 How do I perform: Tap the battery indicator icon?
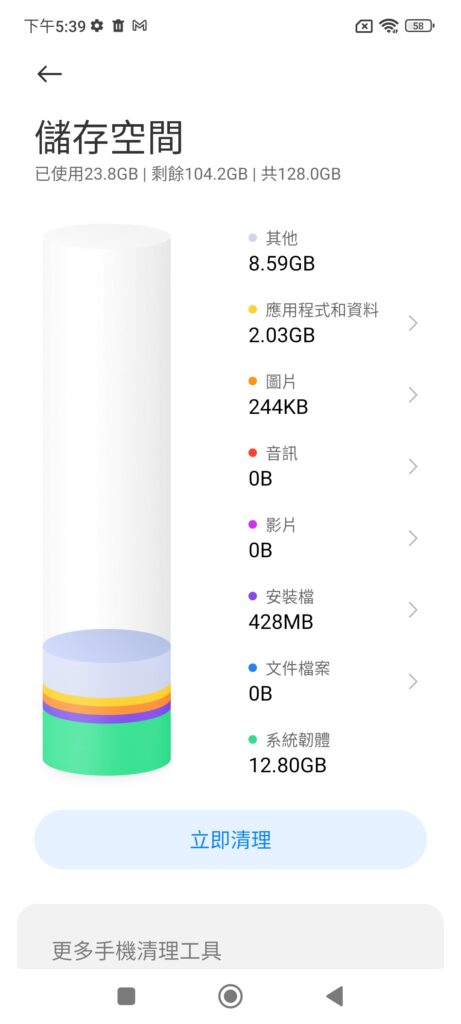(420, 26)
